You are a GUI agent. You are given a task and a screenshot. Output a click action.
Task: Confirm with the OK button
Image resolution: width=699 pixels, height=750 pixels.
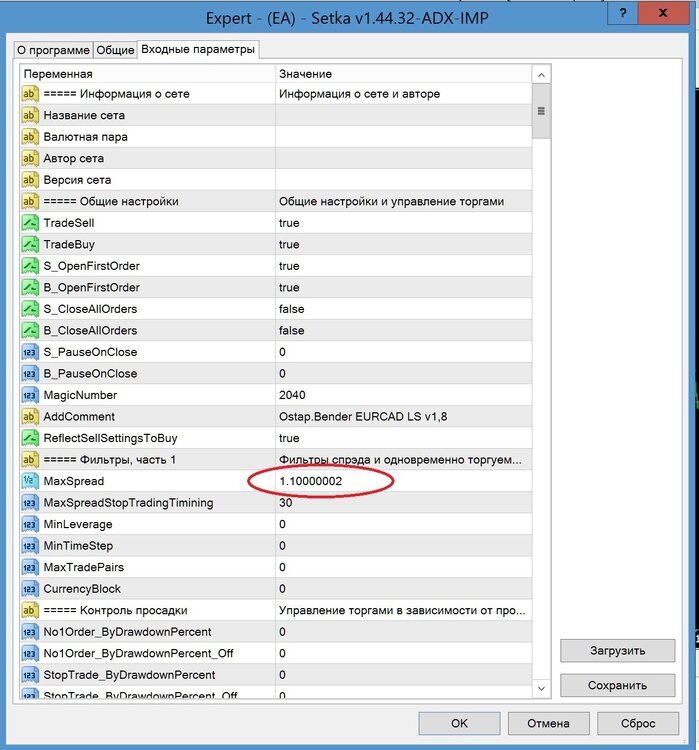pyautogui.click(x=459, y=723)
